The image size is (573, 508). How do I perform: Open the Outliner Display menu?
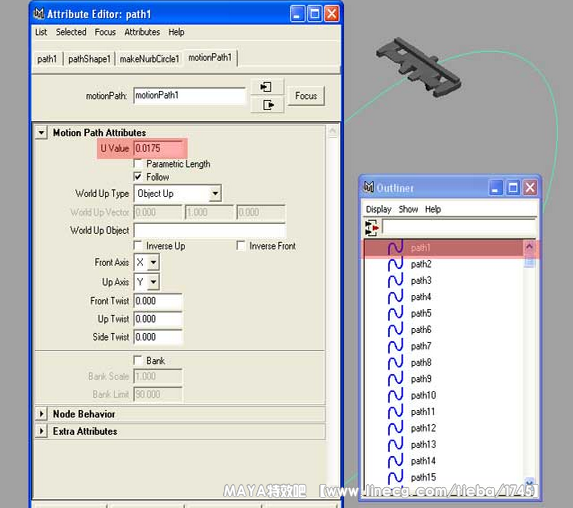379,209
